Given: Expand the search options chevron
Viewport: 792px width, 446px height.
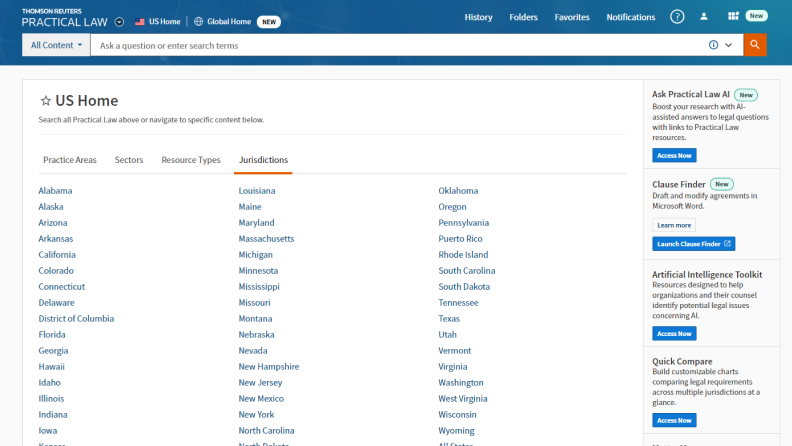Looking at the screenshot, I should 729,45.
